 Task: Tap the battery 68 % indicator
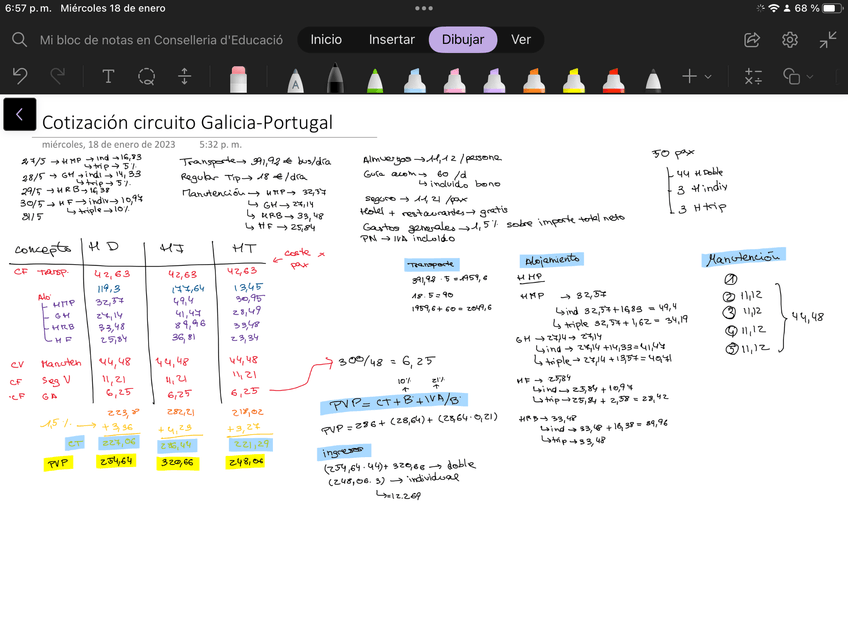(816, 8)
